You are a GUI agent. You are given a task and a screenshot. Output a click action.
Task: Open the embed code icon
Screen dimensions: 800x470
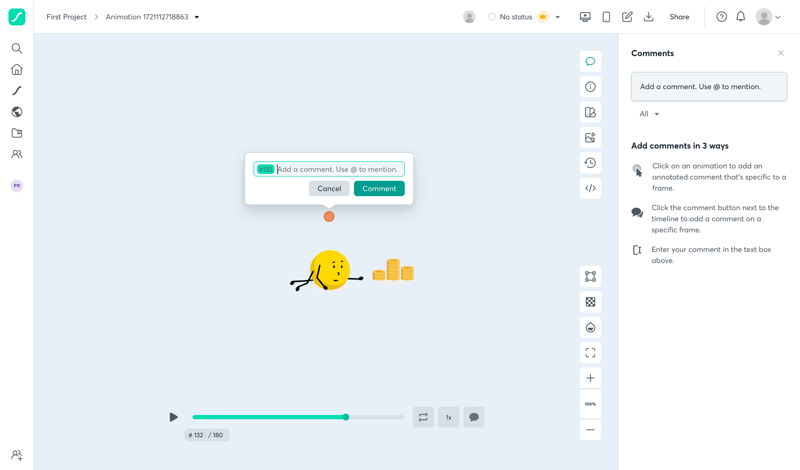point(590,188)
